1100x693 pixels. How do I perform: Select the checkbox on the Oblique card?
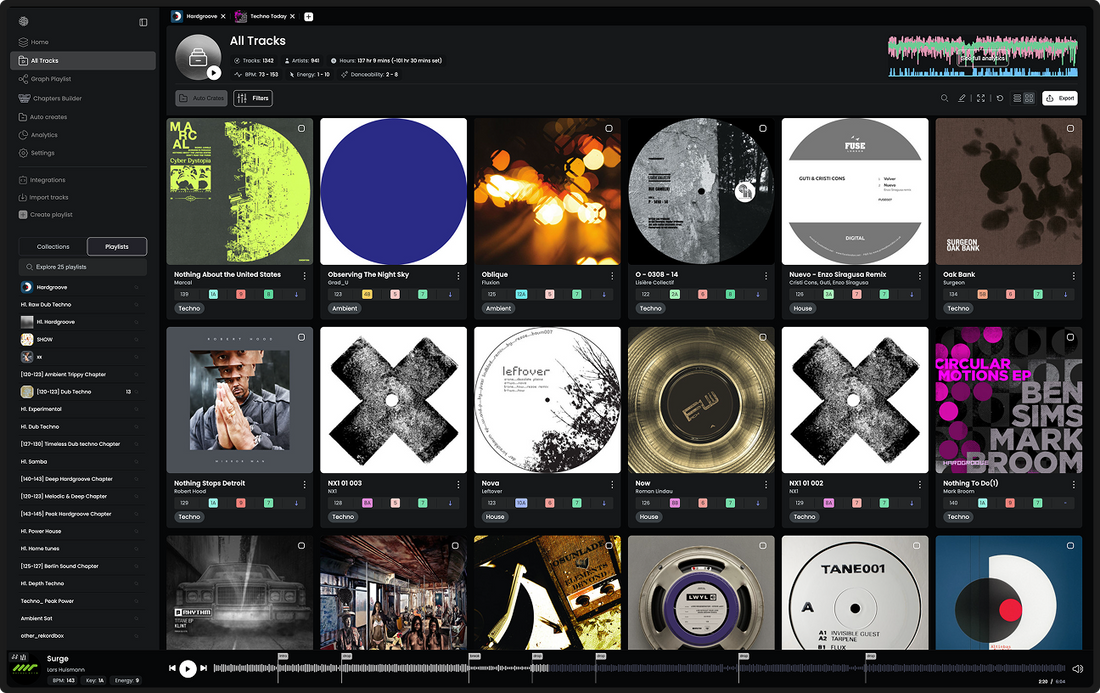coord(609,128)
